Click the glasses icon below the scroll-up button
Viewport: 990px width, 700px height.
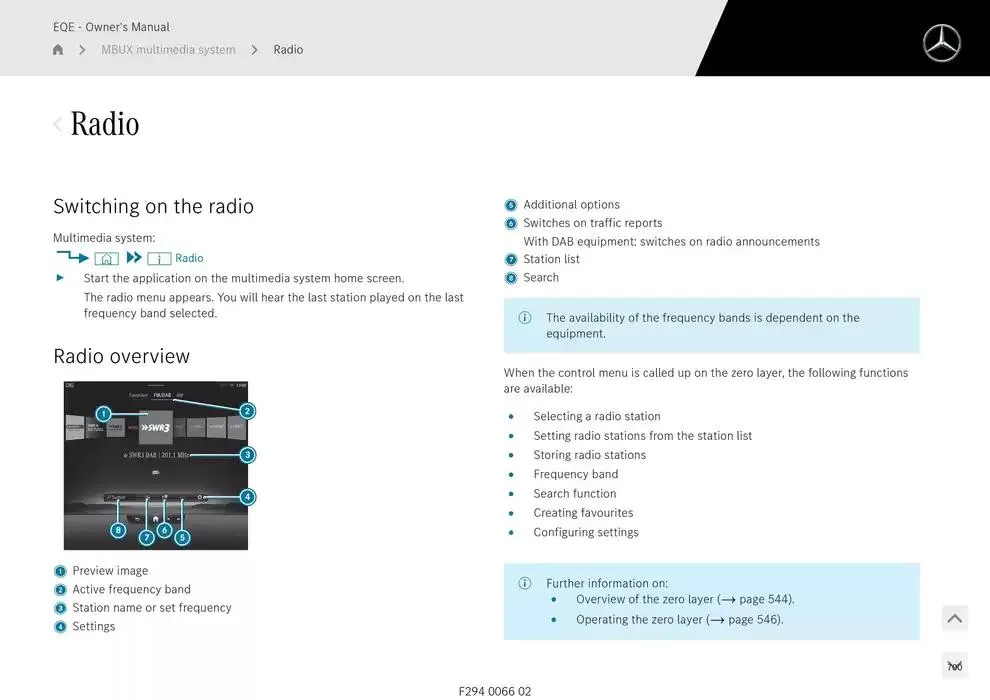click(955, 666)
